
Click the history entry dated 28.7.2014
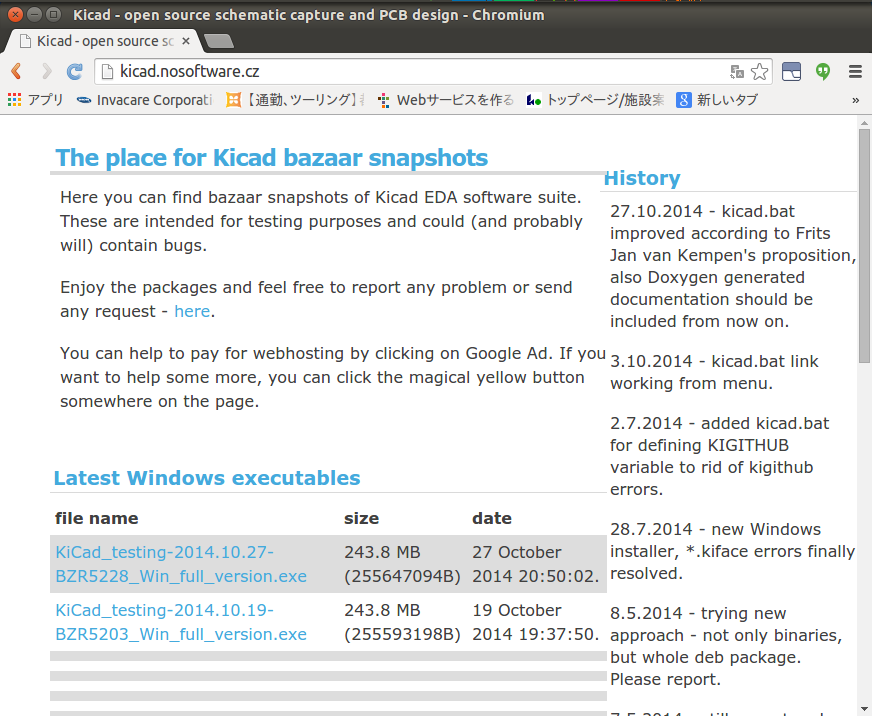732,551
